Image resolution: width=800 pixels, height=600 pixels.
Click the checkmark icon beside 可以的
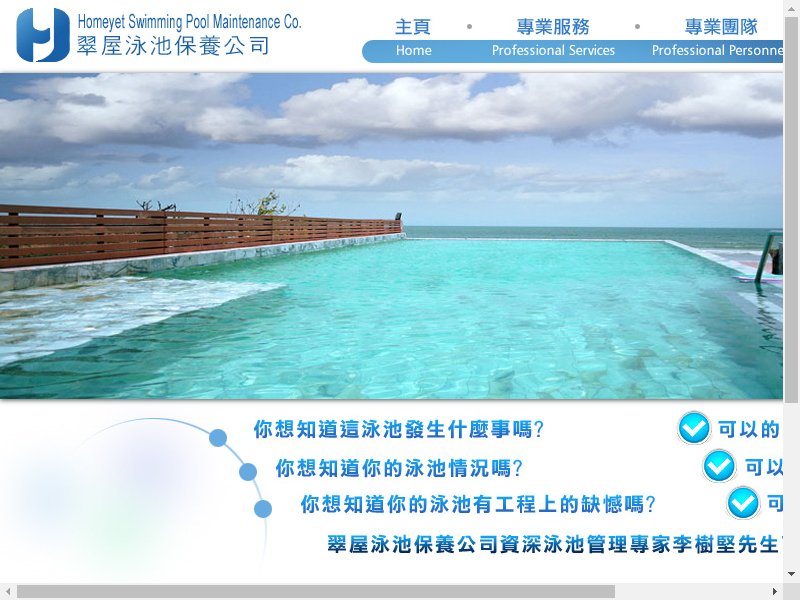[694, 428]
